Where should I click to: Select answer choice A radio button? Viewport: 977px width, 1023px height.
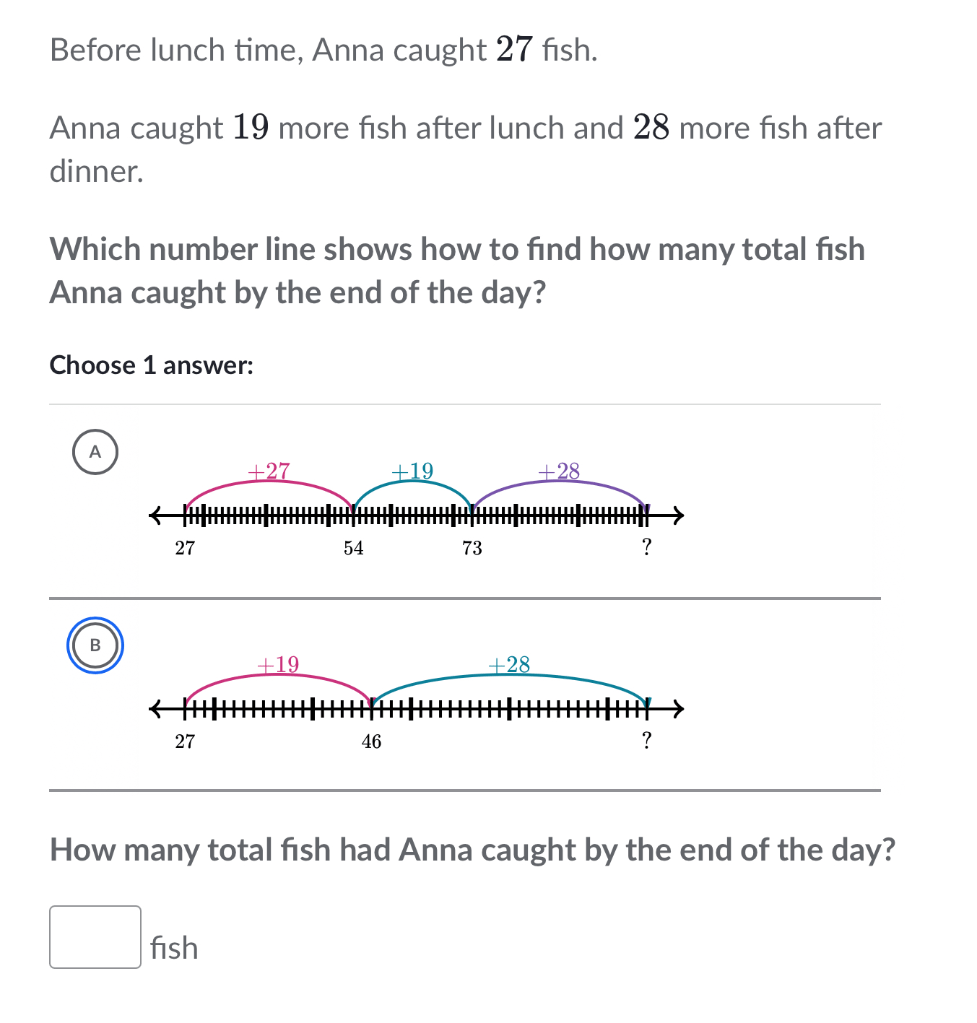[x=95, y=452]
